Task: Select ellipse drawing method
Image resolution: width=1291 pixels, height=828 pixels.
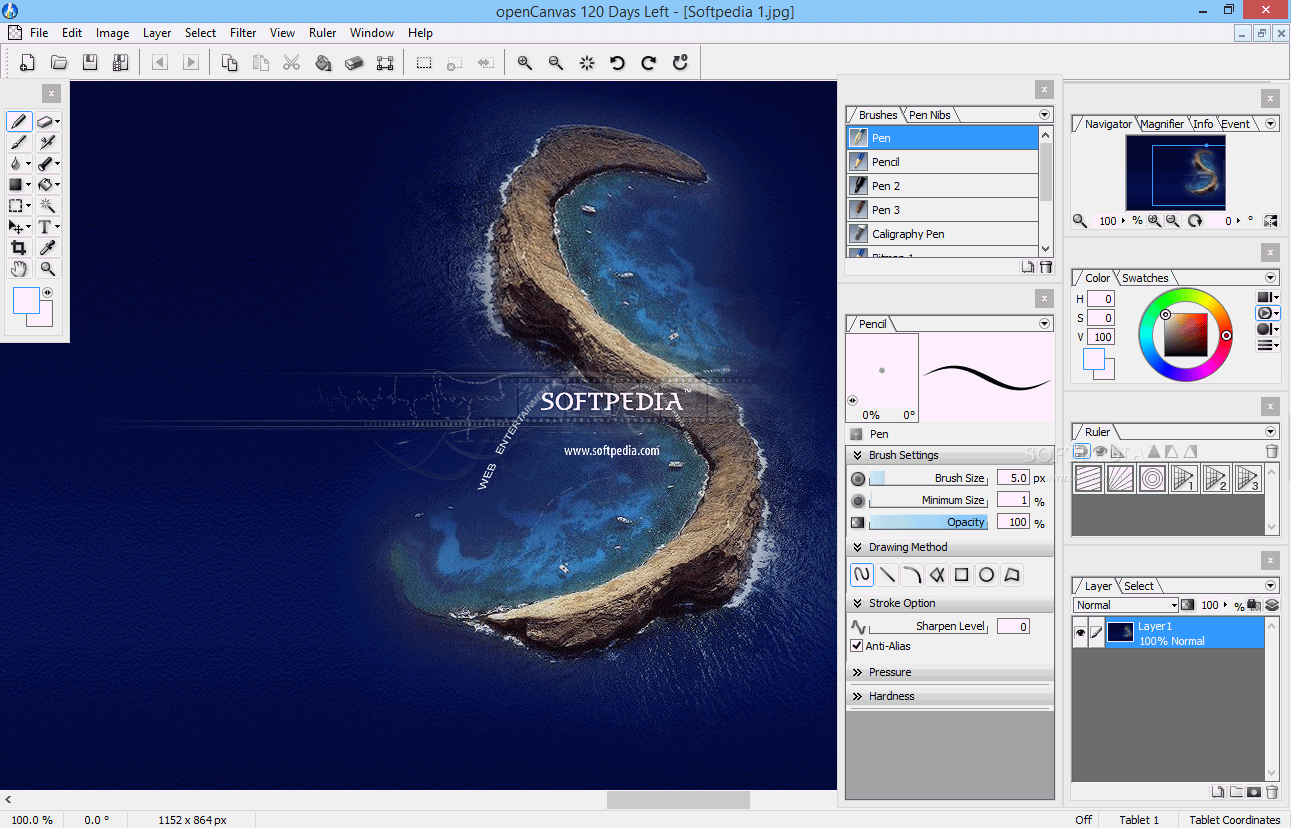Action: 987,575
